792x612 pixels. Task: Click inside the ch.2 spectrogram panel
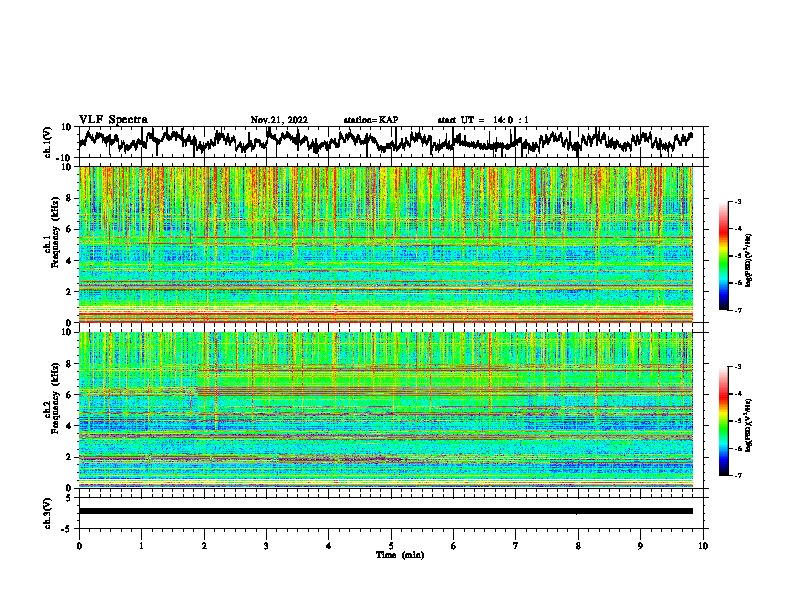[386, 410]
